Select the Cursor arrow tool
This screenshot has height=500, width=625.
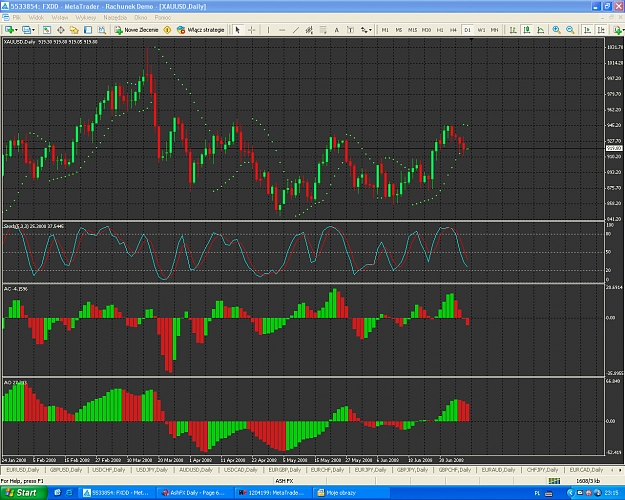[x=238, y=30]
